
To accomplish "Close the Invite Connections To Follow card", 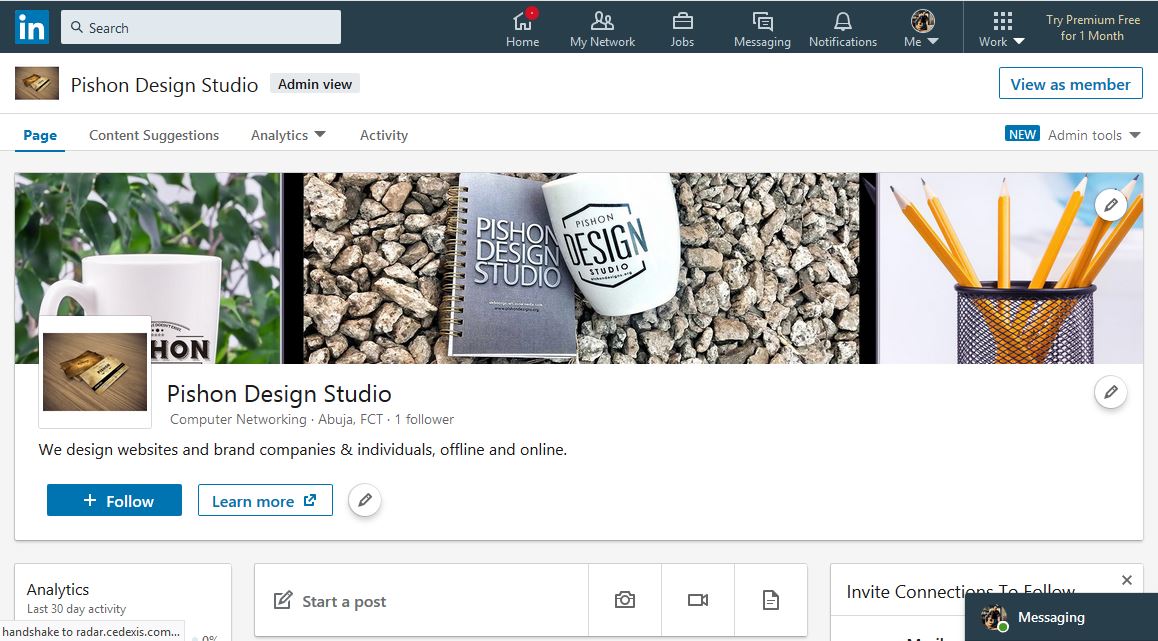I will point(1126,580).
